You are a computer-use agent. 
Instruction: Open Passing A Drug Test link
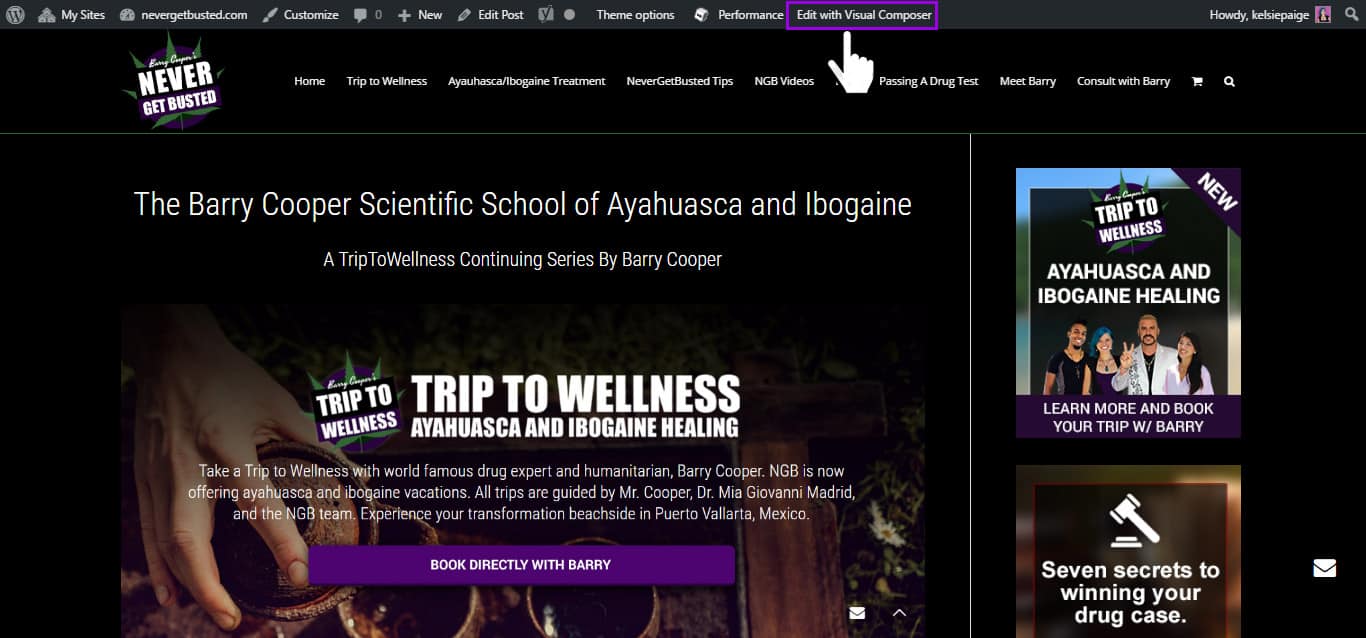(928, 81)
